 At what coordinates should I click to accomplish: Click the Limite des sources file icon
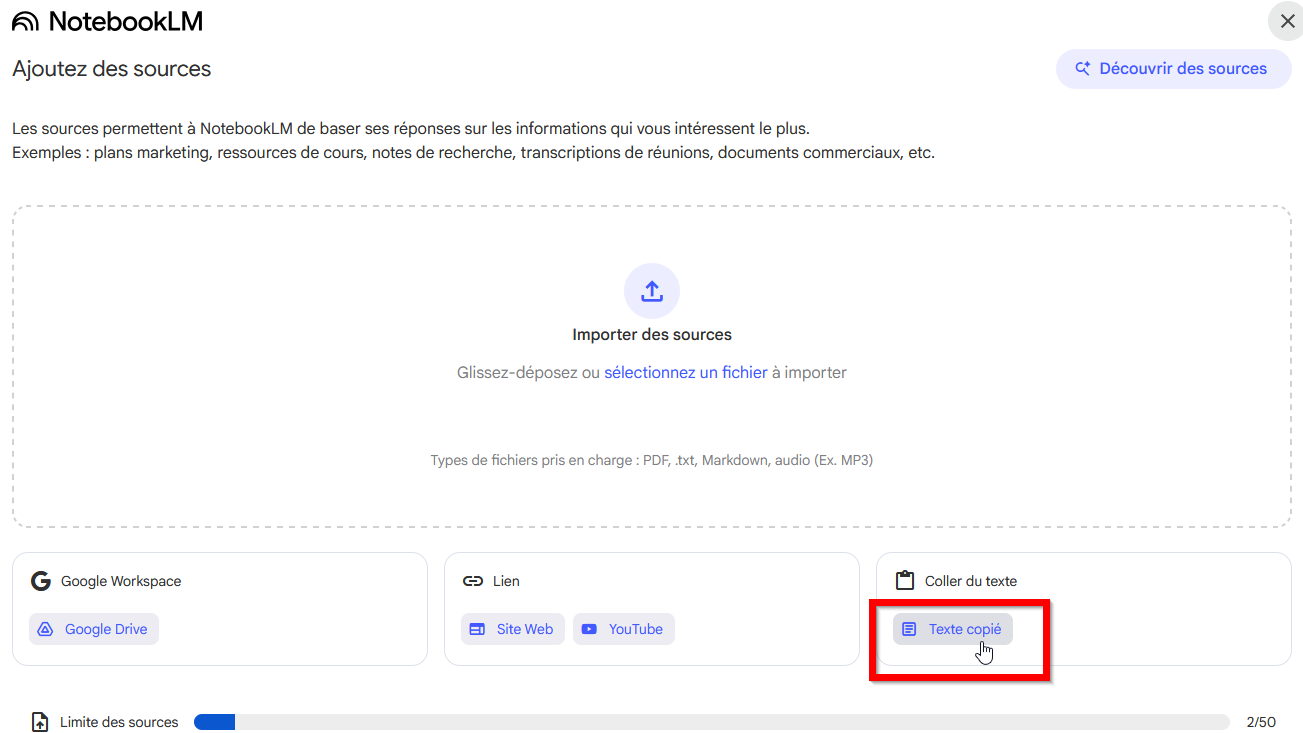(40, 722)
